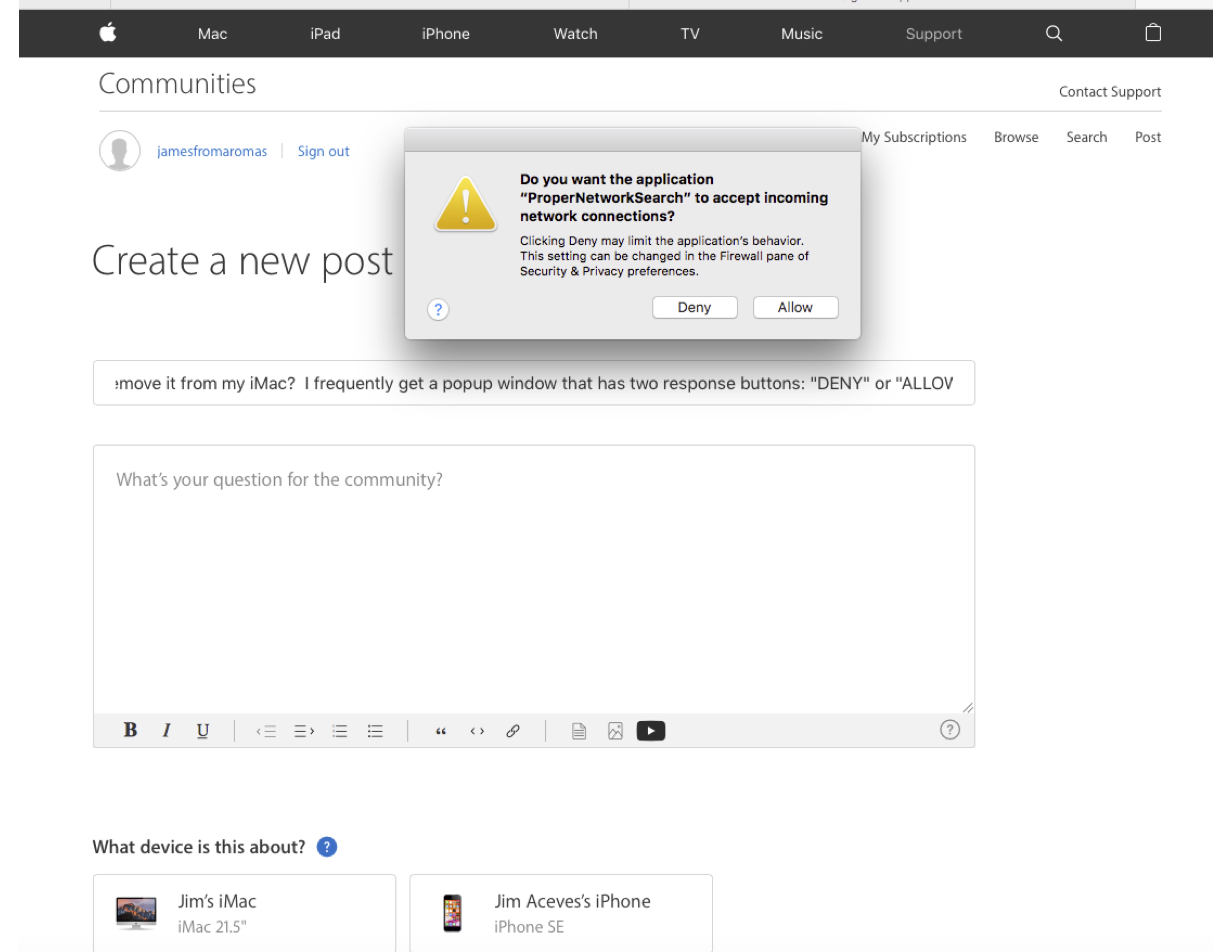Viewport: 1232px width, 952px height.
Task: Click the Sign out link
Action: point(323,151)
